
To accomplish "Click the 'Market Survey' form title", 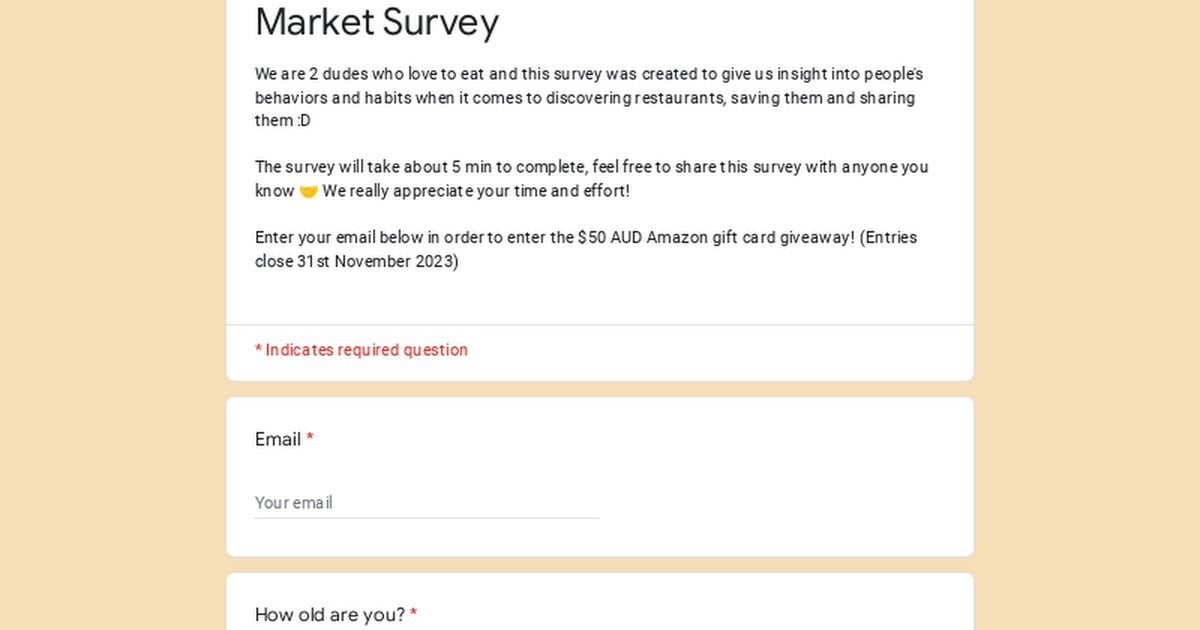I will [377, 22].
